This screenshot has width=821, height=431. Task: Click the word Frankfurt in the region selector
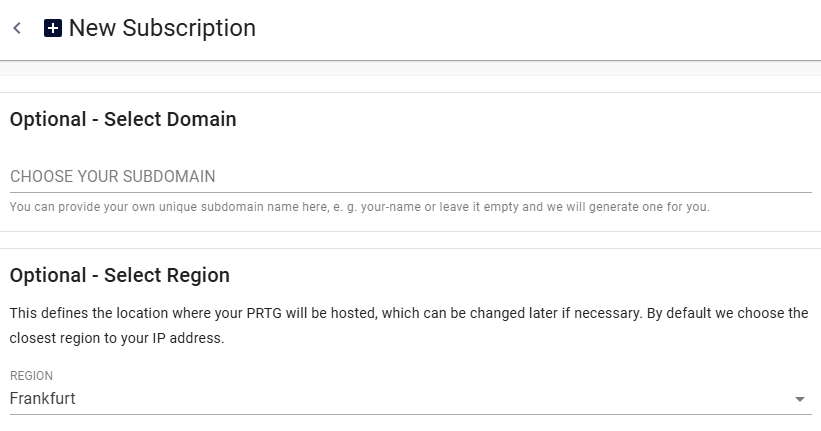pyautogui.click(x=42, y=399)
